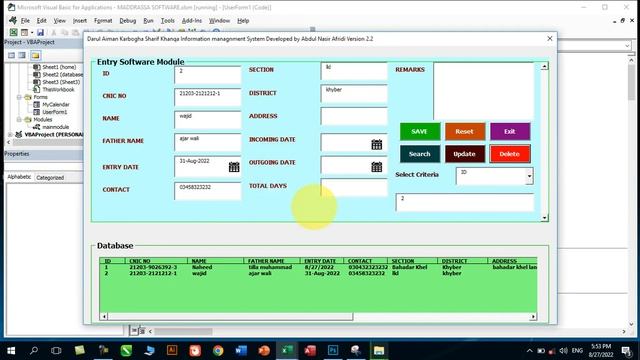
Task: Open the Select Criteria dropdown
Action: tap(529, 176)
